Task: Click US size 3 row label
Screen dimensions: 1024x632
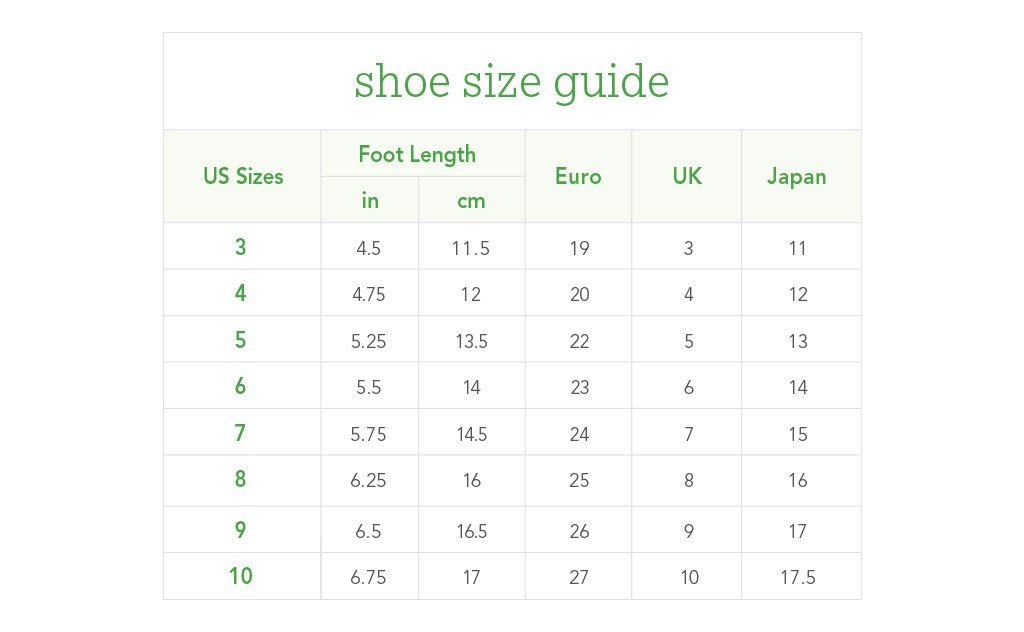Action: click(x=241, y=247)
